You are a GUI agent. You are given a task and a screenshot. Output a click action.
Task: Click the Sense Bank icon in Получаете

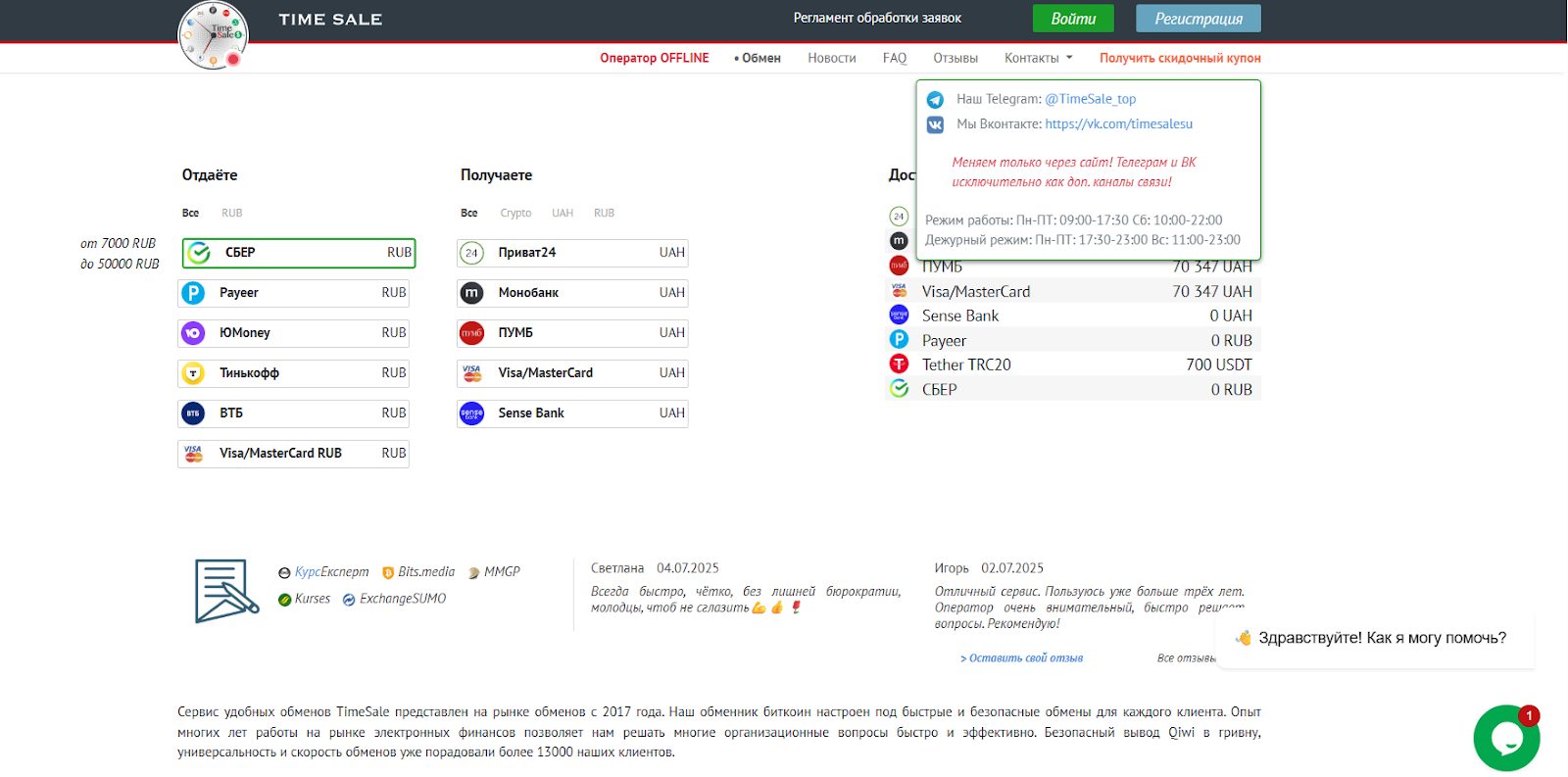point(471,413)
